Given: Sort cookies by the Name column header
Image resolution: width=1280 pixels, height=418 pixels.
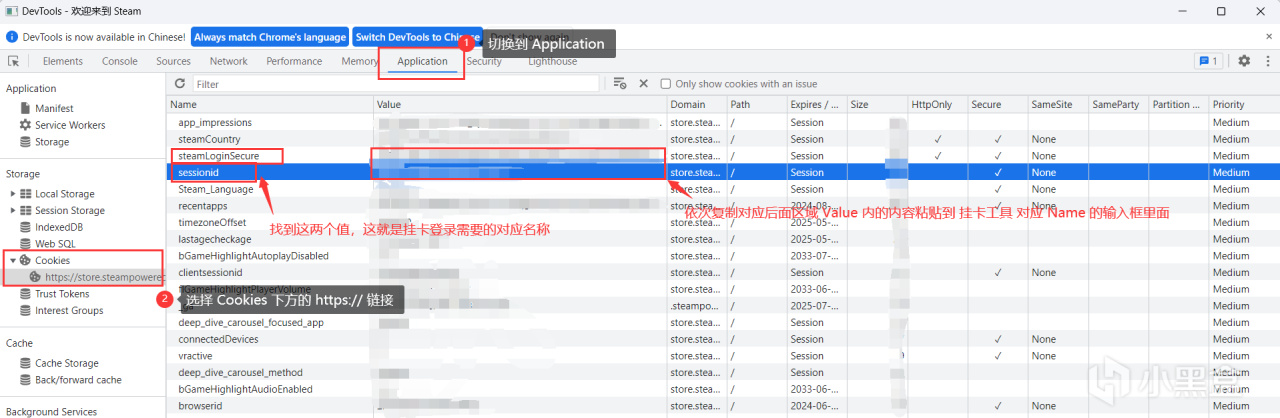Looking at the screenshot, I should click(x=270, y=104).
